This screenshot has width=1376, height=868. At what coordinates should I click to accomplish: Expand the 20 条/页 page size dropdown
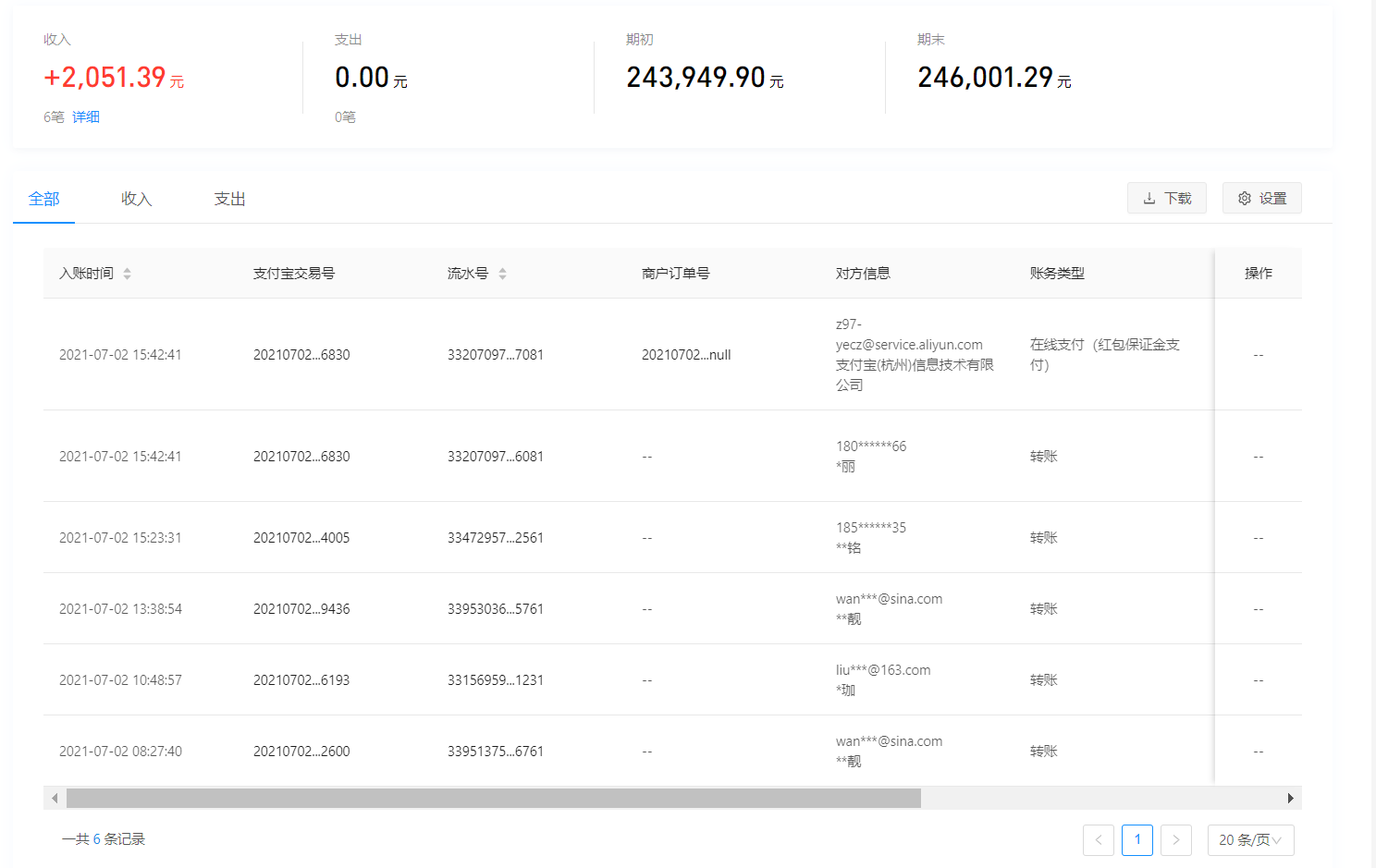[x=1250, y=840]
